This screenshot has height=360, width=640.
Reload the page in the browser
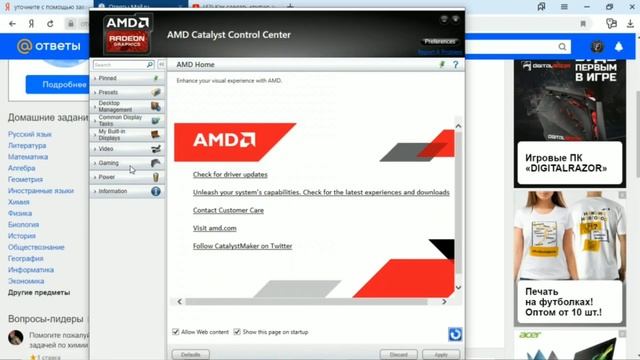tap(50, 24)
